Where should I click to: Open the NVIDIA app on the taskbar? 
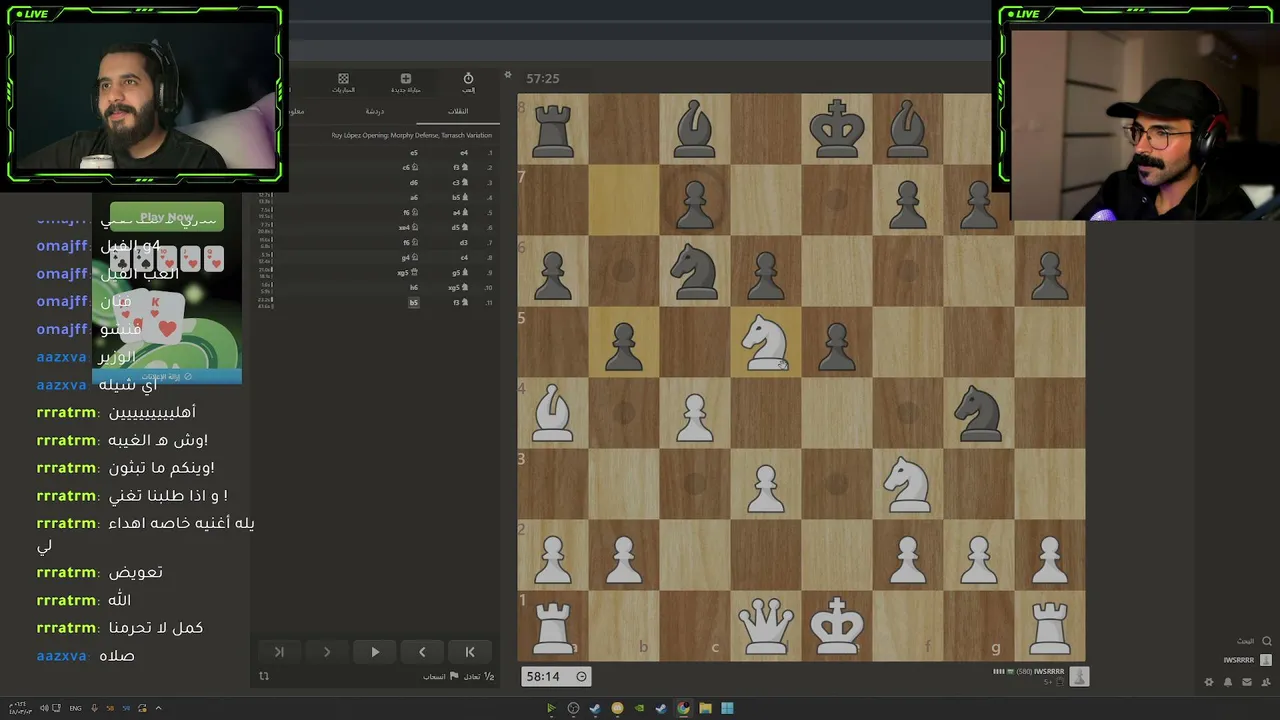pos(639,708)
